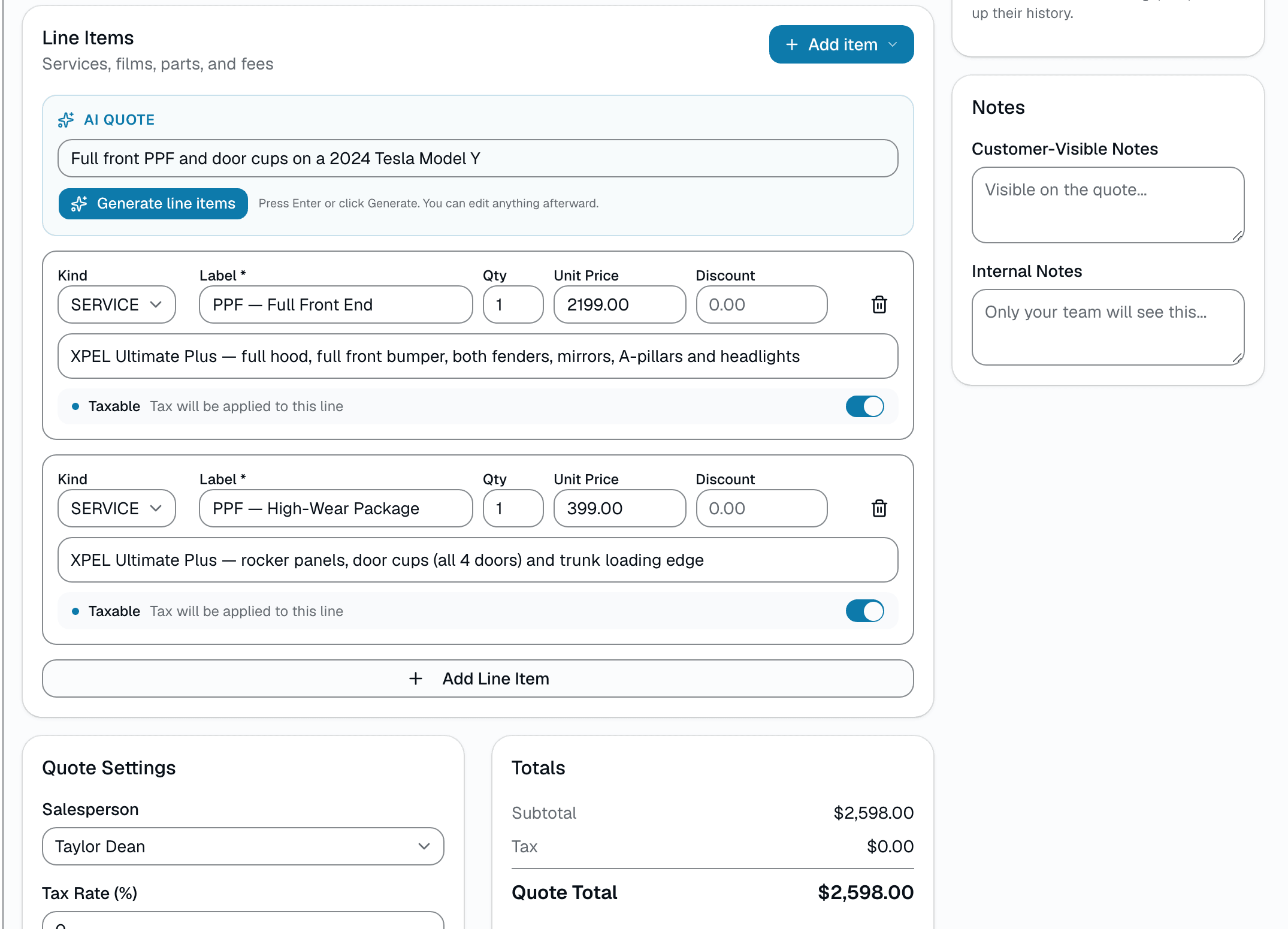Image resolution: width=1288 pixels, height=929 pixels.
Task: Delete the PPF — High-Wear Package line item
Action: 879,508
